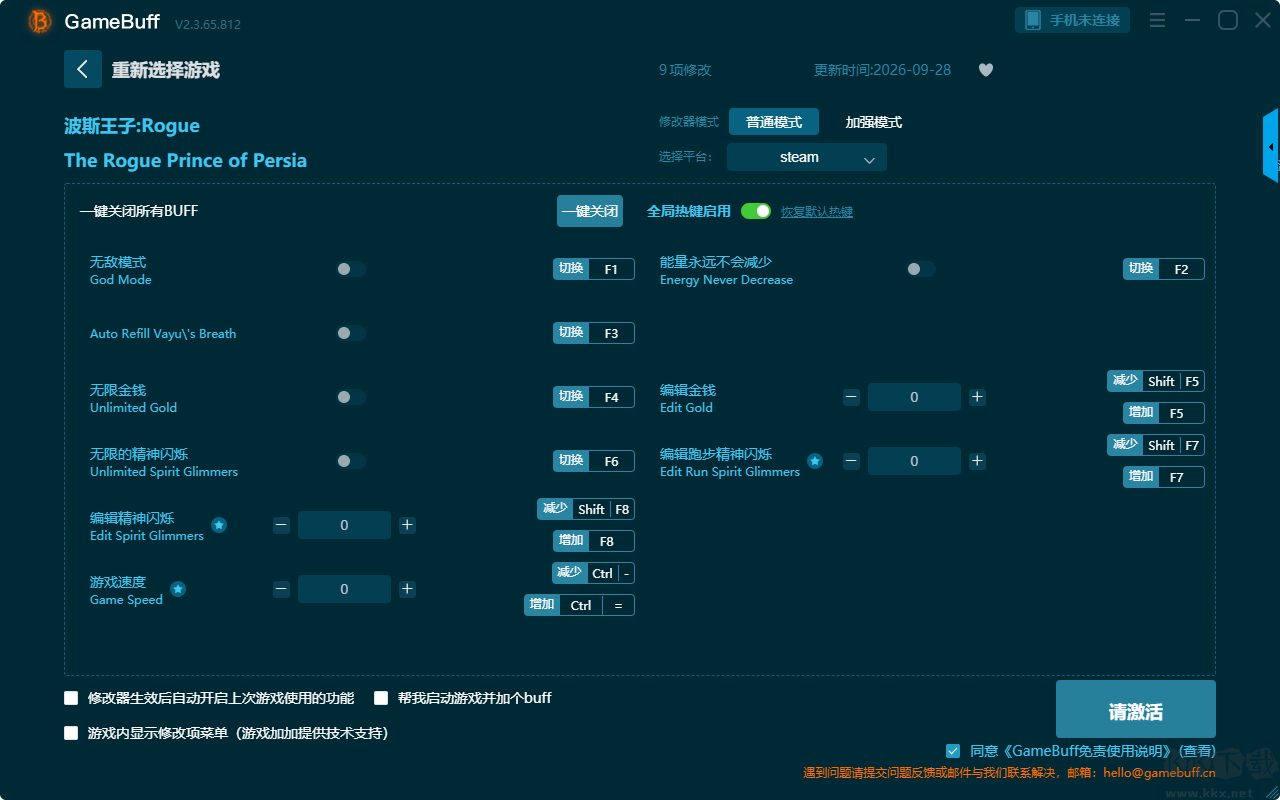Click 恢复默认热键 link
The height and width of the screenshot is (800, 1280).
click(817, 212)
